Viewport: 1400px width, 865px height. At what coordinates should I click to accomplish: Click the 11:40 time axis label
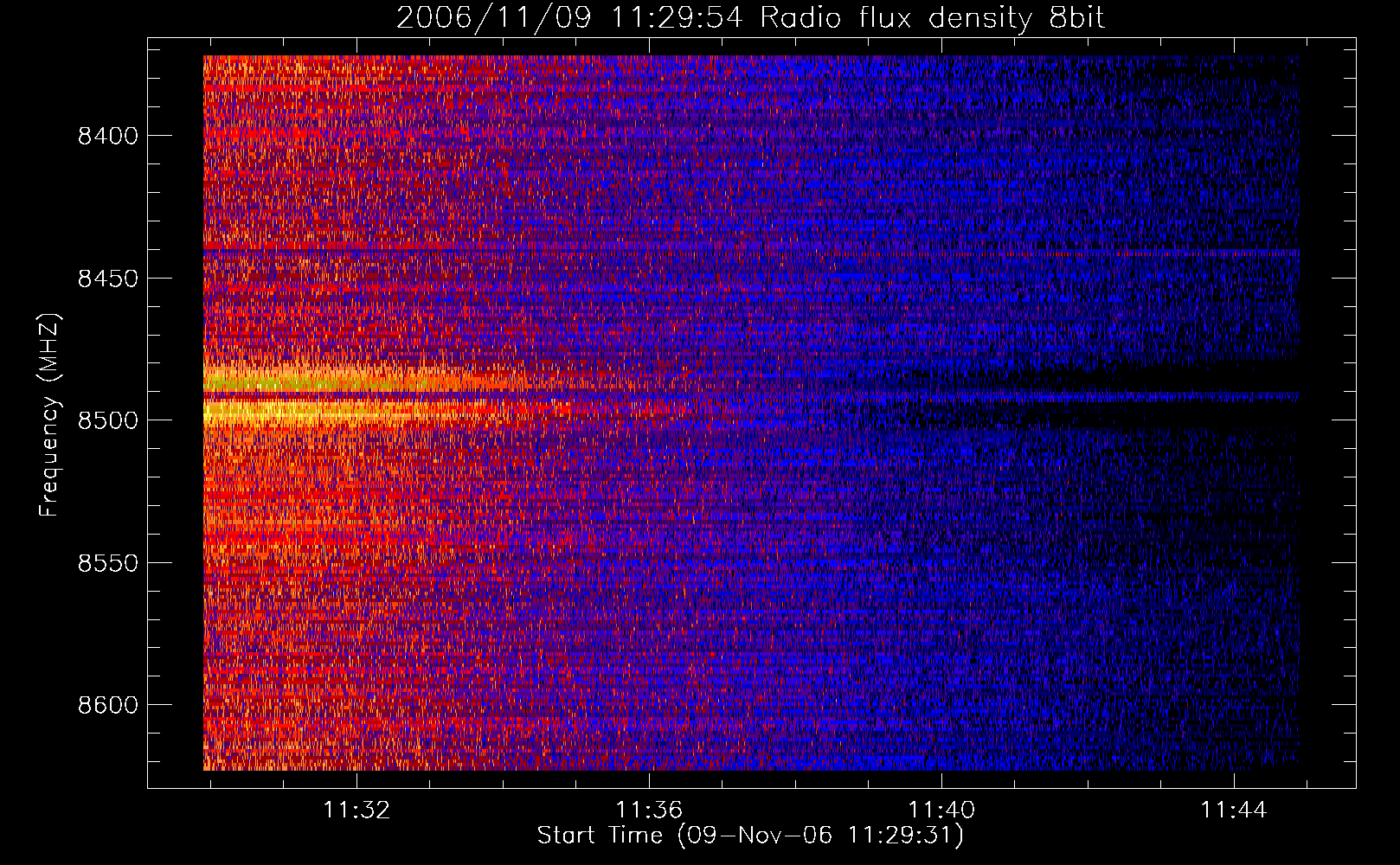[x=941, y=810]
